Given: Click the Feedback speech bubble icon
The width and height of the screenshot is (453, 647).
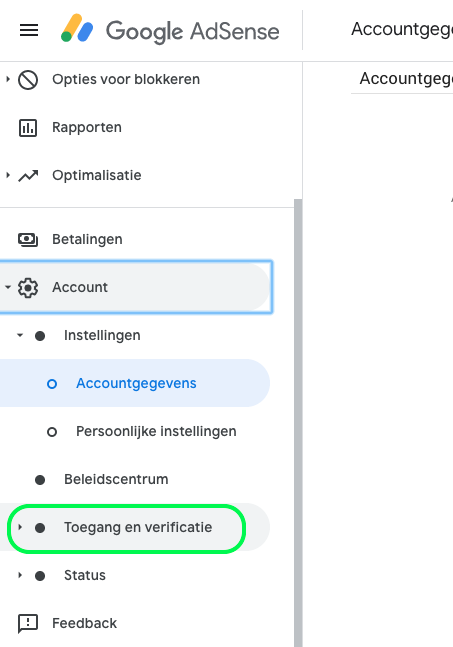Looking at the screenshot, I should click(x=28, y=623).
